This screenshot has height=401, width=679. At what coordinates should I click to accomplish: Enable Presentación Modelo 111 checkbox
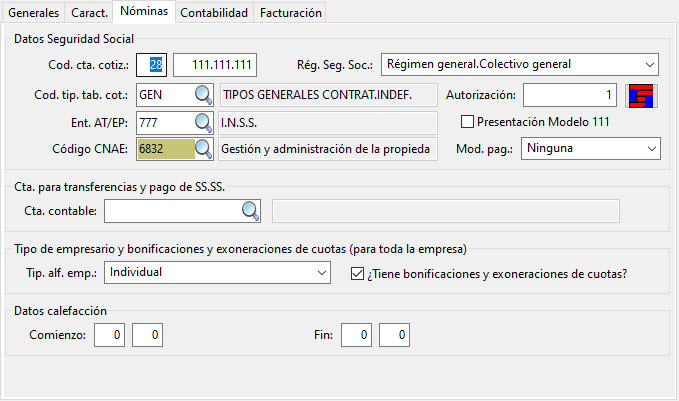pos(468,122)
